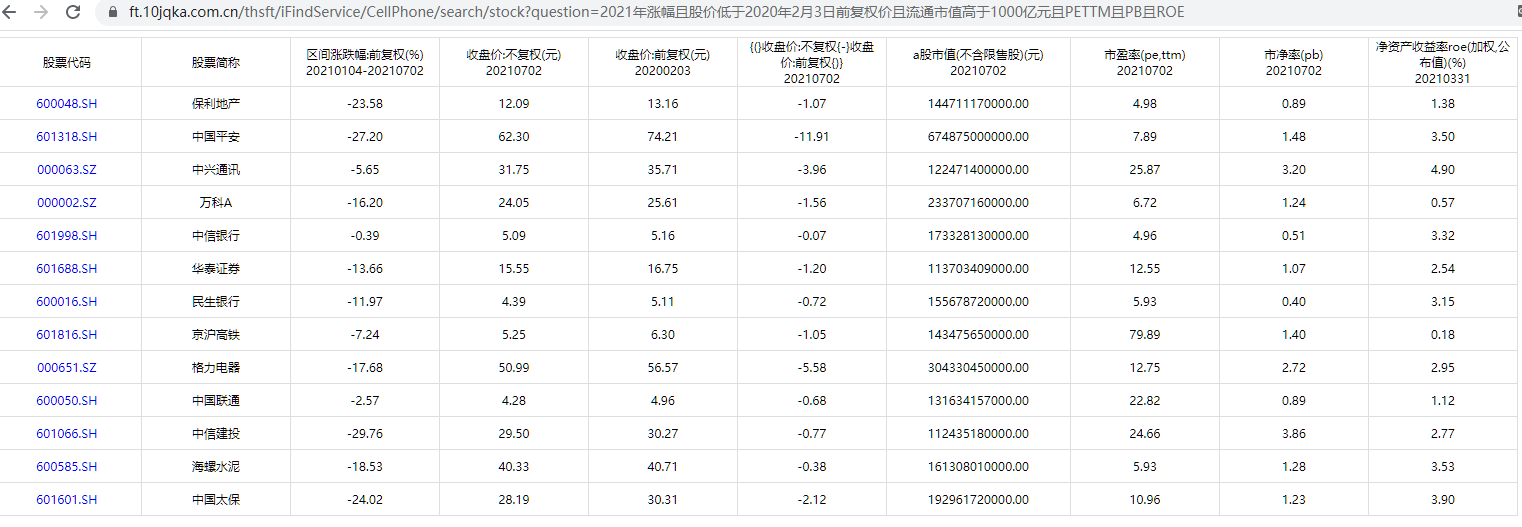Open stock code 601816.SH link

pyautogui.click(x=67, y=335)
